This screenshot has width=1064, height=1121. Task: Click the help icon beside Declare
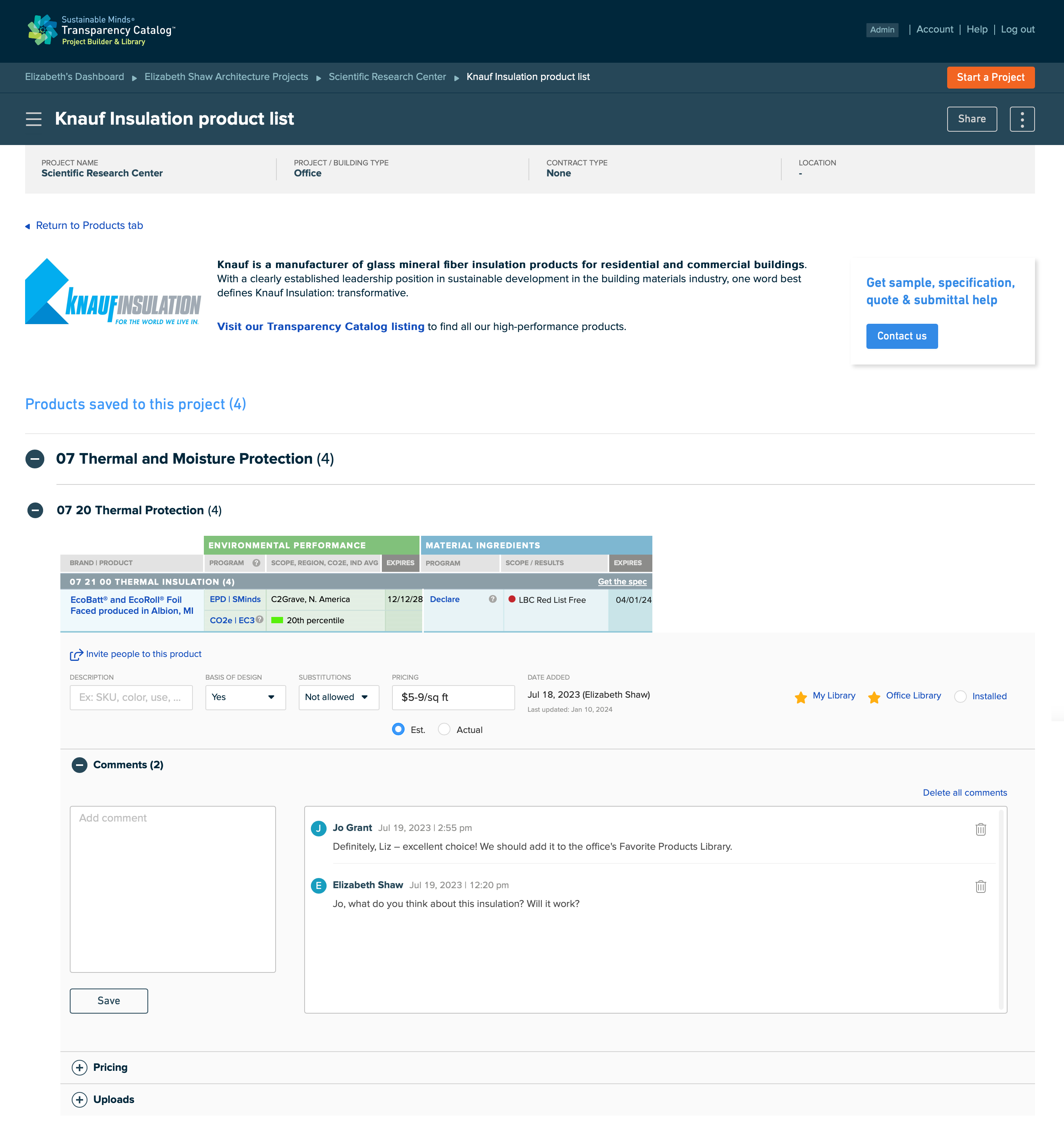tap(492, 599)
